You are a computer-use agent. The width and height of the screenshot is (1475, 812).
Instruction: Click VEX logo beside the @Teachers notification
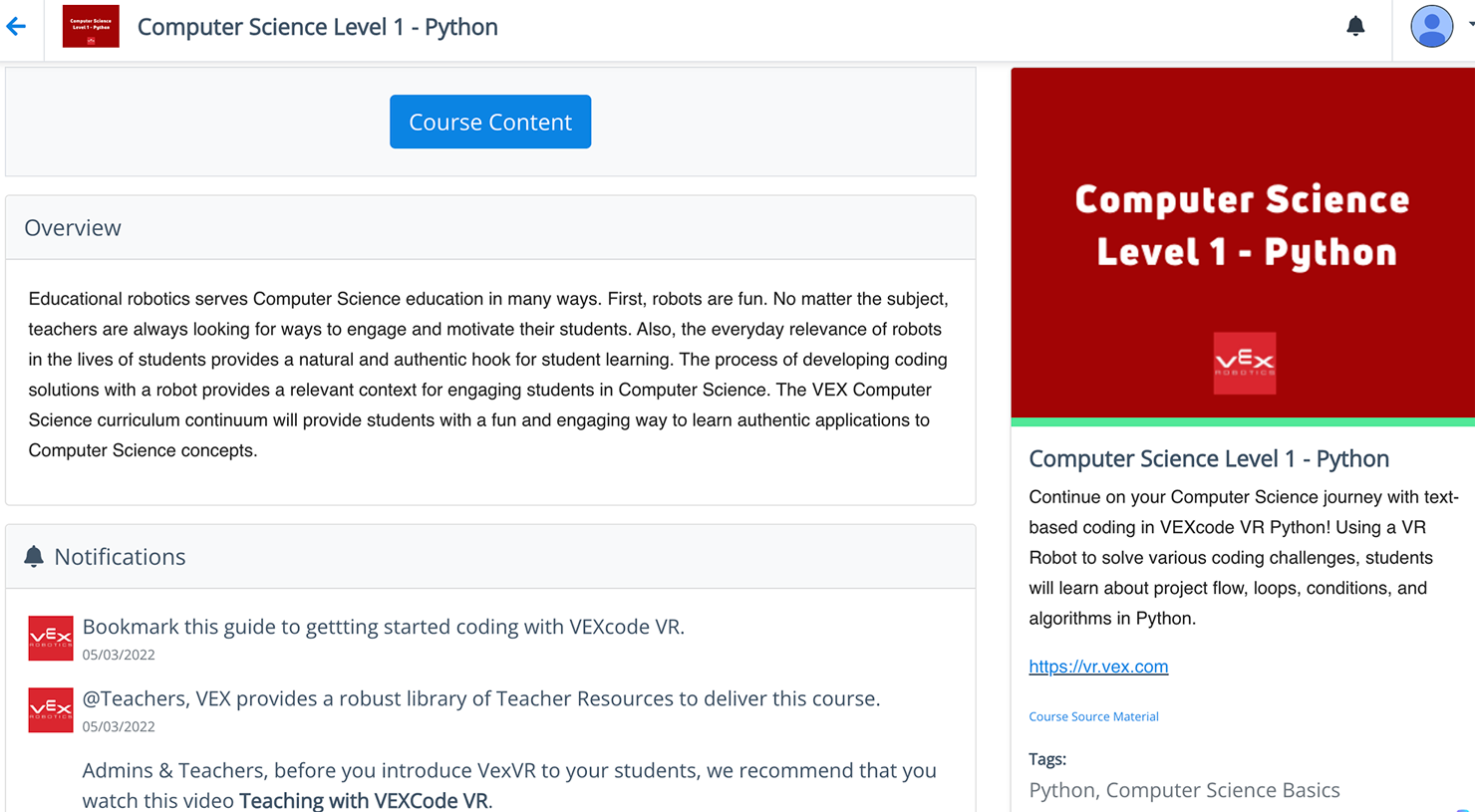coord(51,710)
